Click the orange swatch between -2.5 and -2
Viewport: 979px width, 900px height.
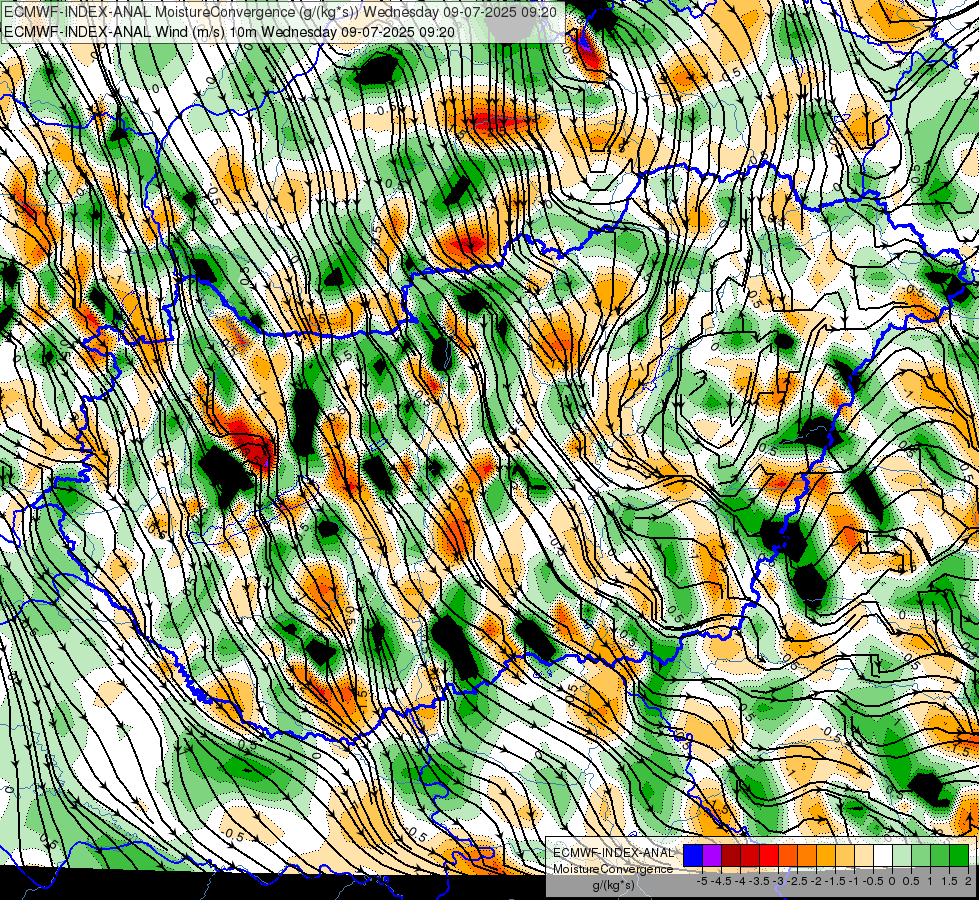(x=807, y=856)
